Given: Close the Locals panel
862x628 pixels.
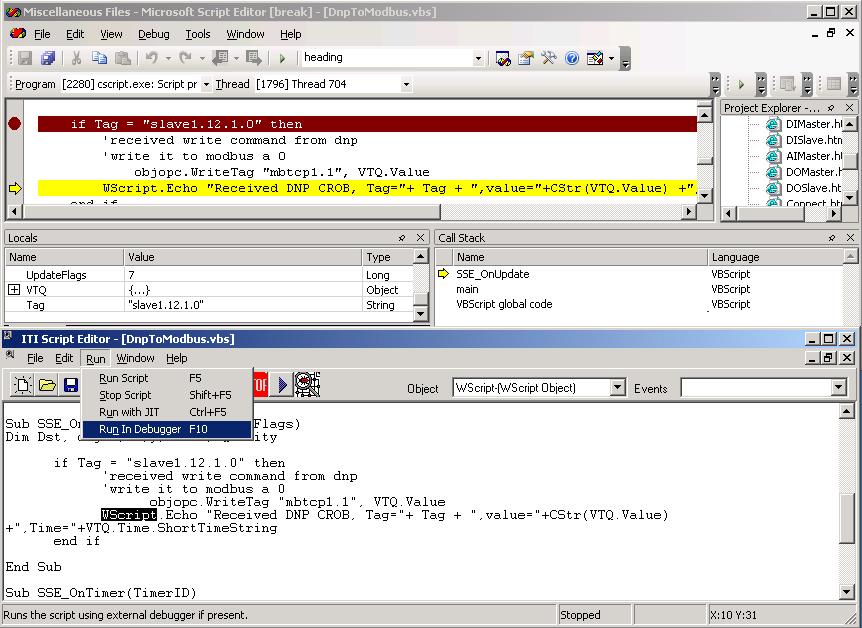Looking at the screenshot, I should pos(421,238).
